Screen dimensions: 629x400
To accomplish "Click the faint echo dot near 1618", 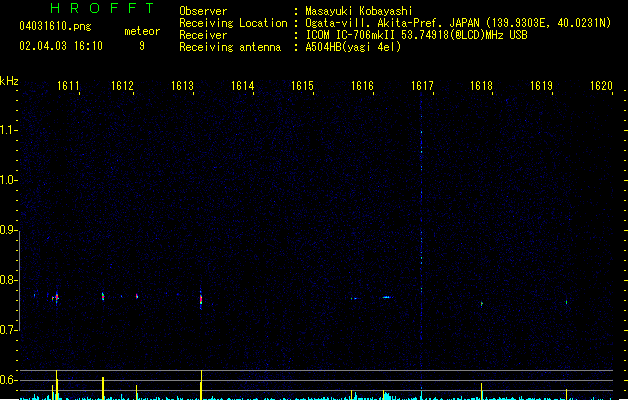I will point(482,304).
